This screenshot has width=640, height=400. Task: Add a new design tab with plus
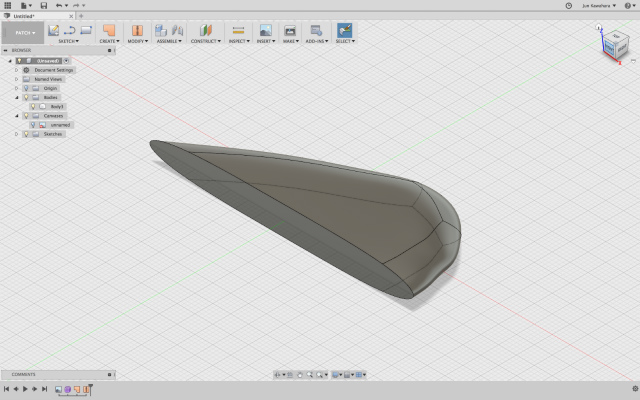pos(81,16)
